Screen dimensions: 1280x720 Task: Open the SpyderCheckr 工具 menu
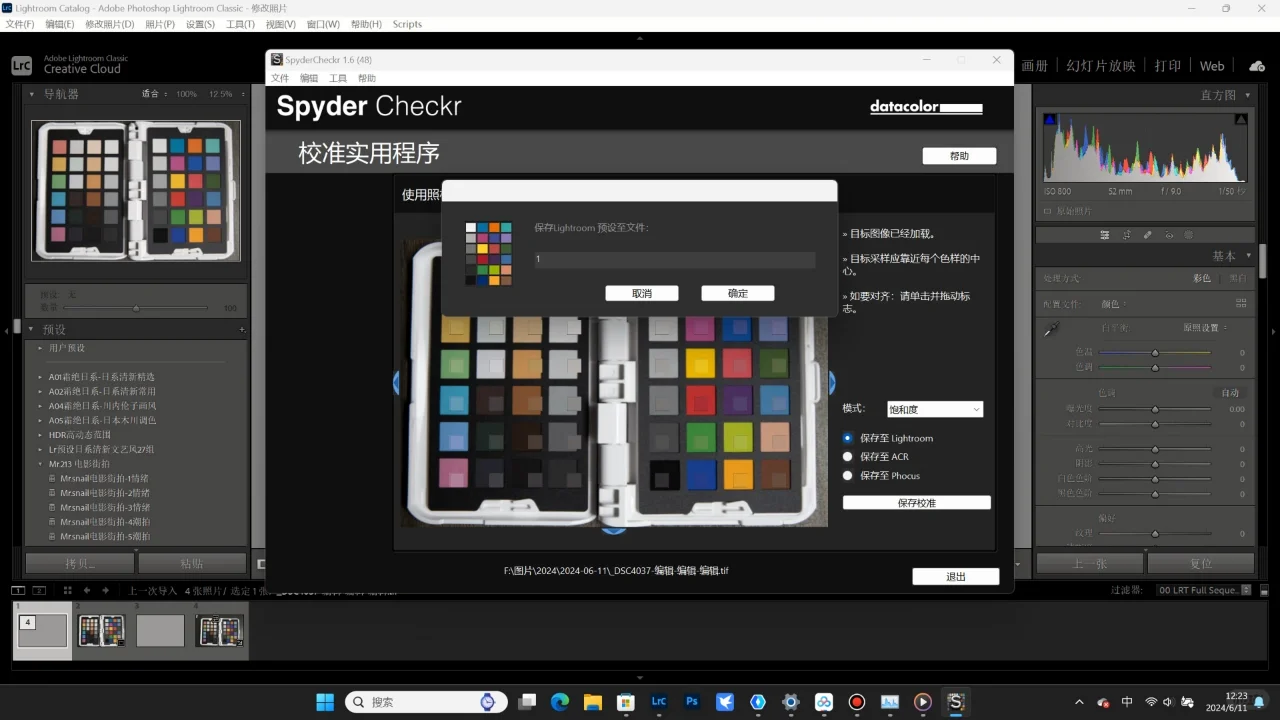coord(338,78)
